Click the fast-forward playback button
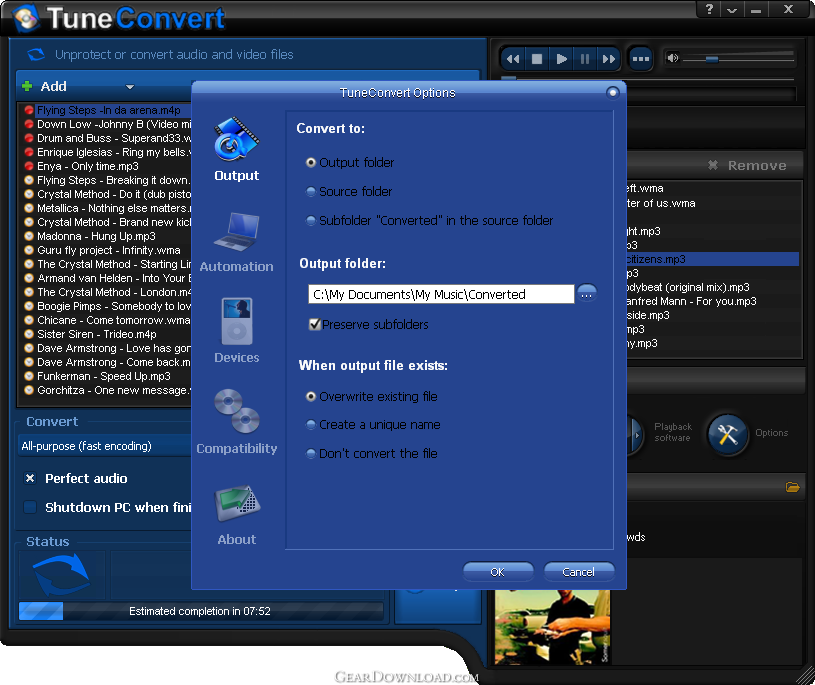 pyautogui.click(x=609, y=59)
